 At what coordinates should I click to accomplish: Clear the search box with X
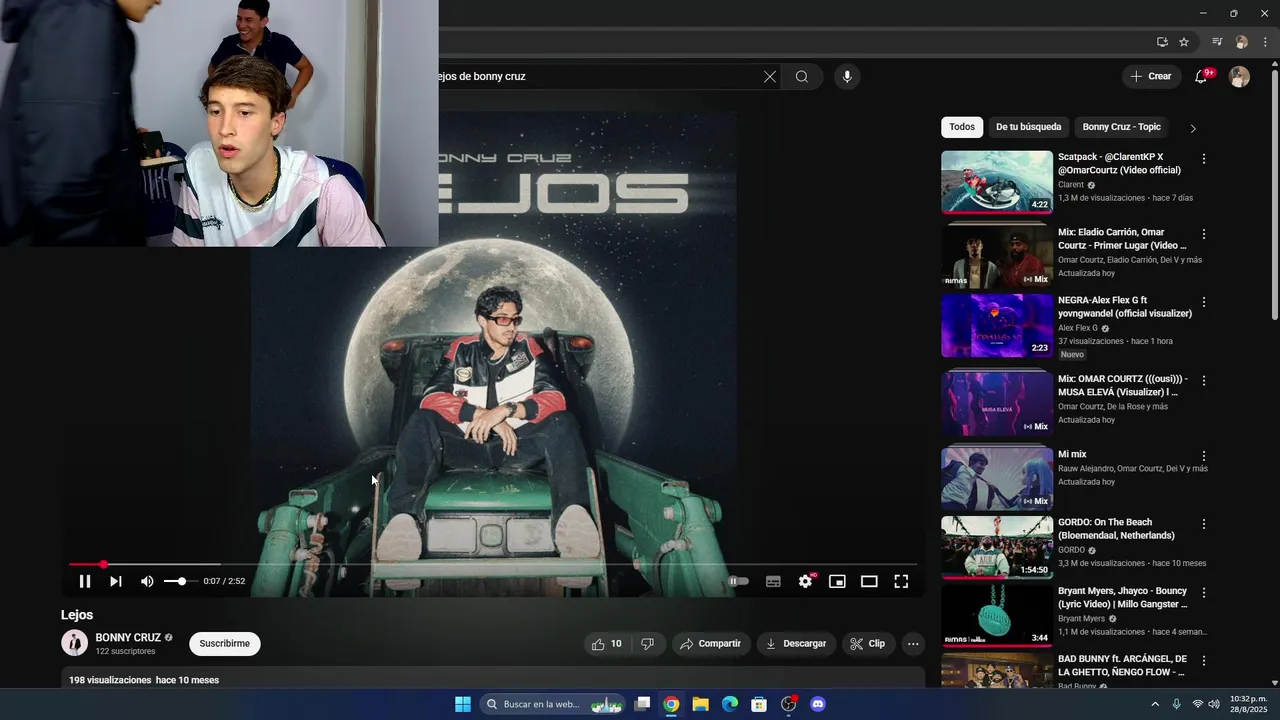click(x=770, y=76)
